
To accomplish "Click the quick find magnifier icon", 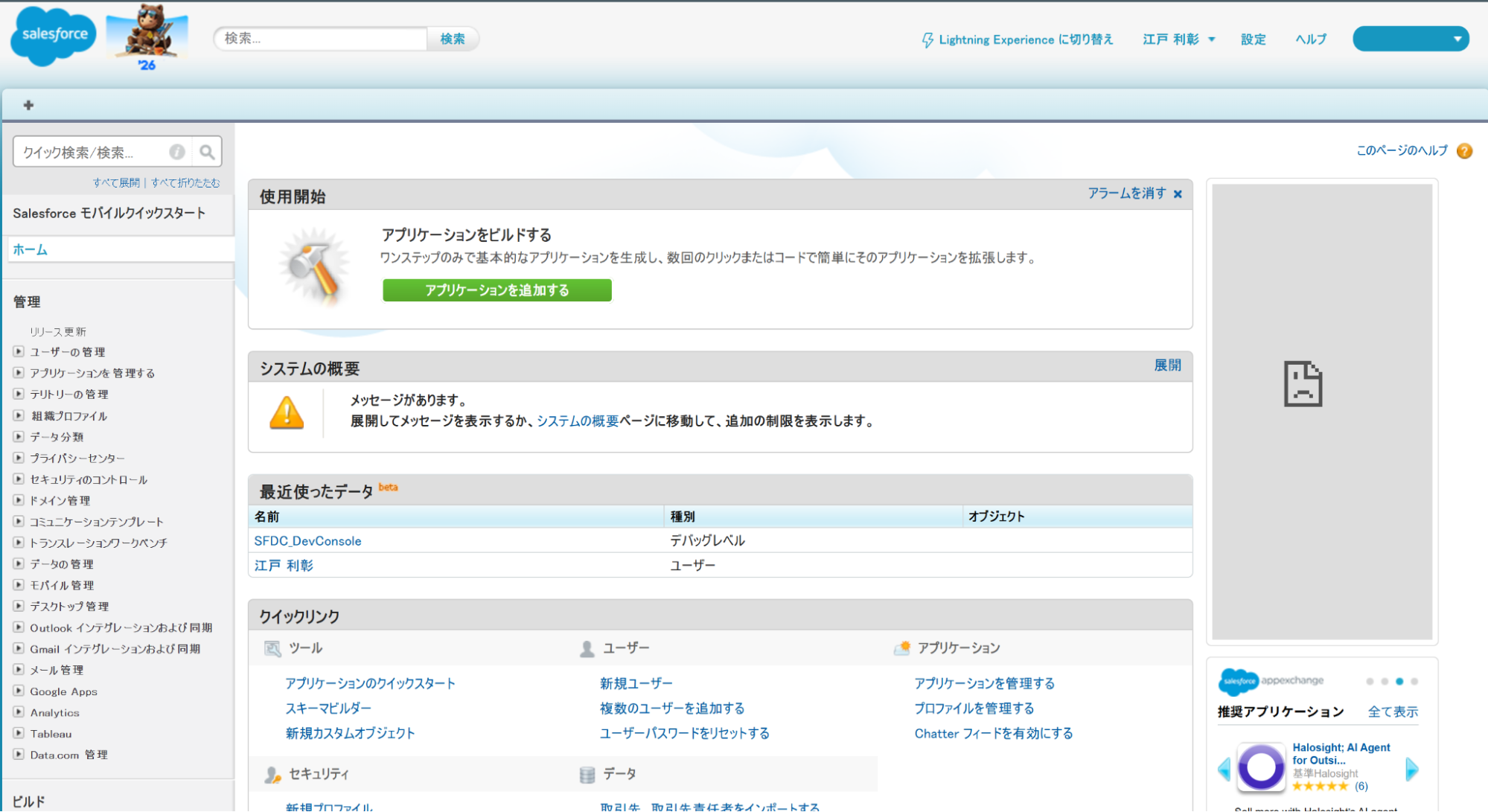I will pyautogui.click(x=207, y=153).
